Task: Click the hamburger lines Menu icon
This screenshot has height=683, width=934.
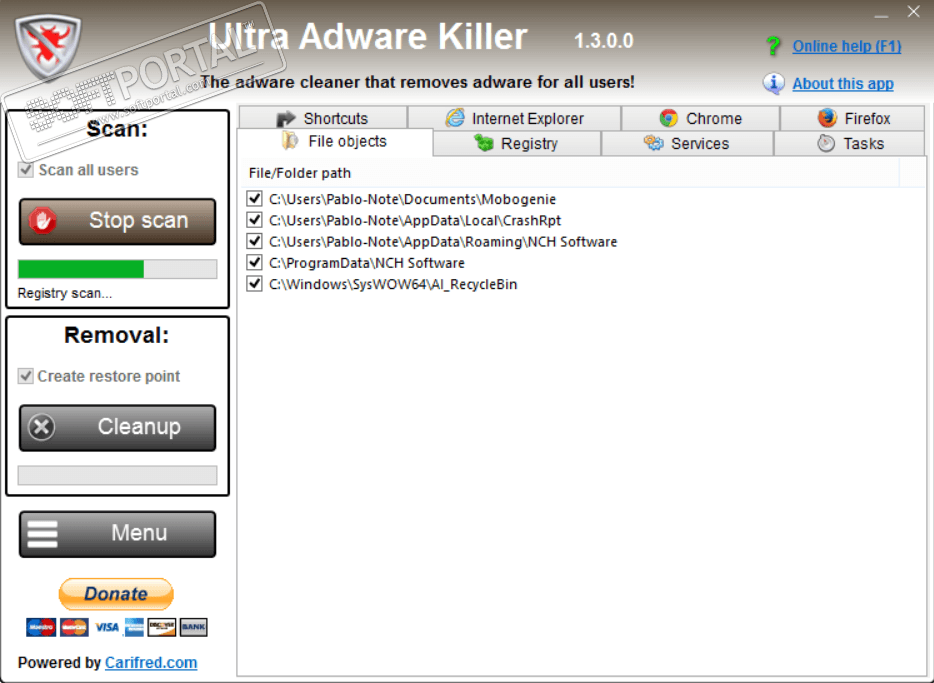Action: coord(43,534)
